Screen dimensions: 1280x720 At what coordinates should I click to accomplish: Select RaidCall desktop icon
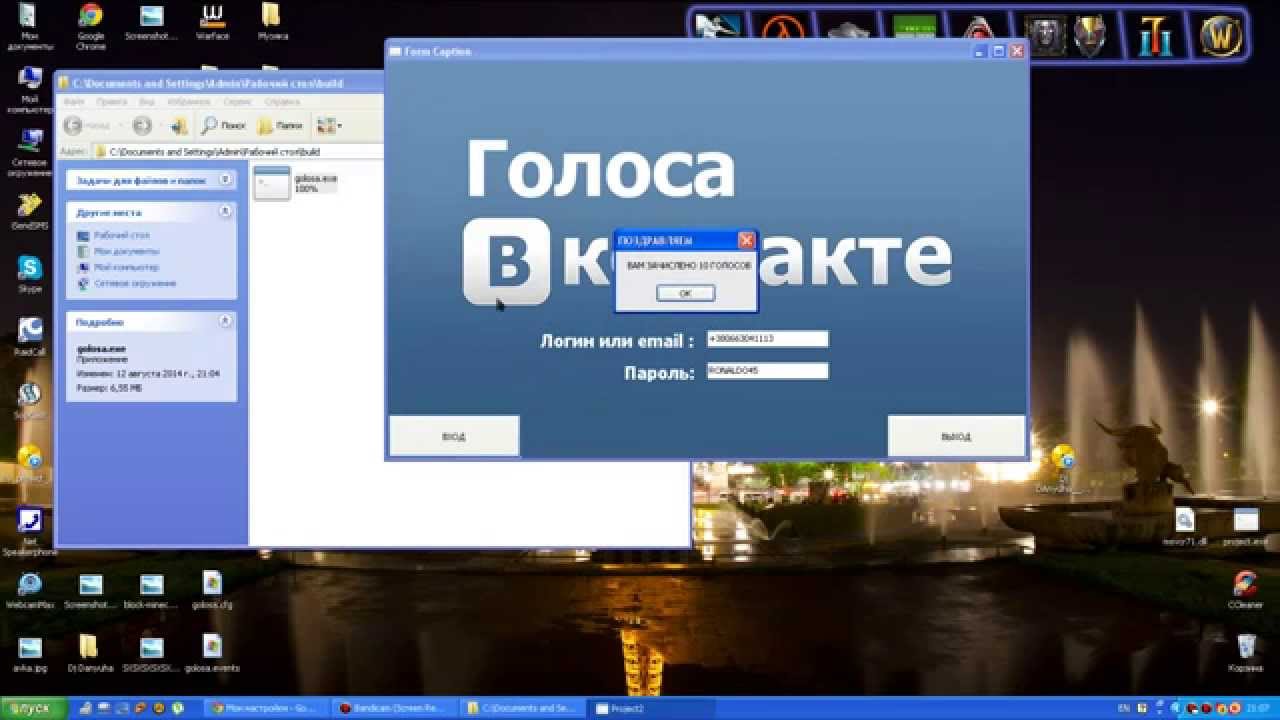[x=30, y=337]
